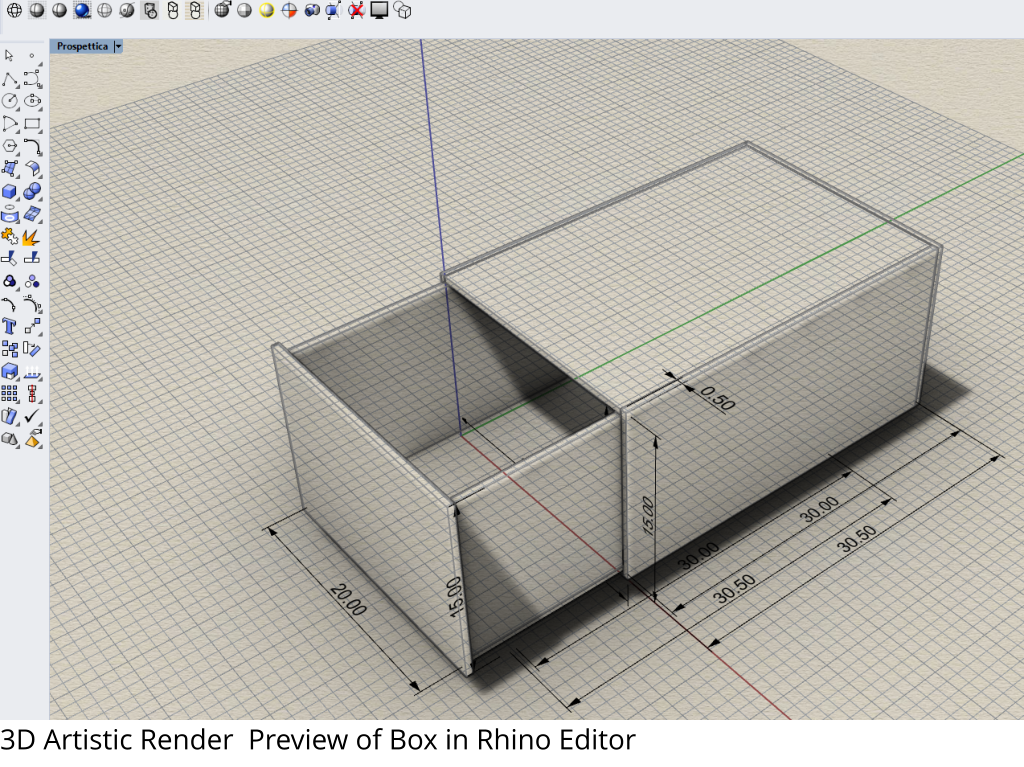Screen dimensions: 1024x767
Task: Click the orange puzzle pieces join icon
Action: (10, 236)
